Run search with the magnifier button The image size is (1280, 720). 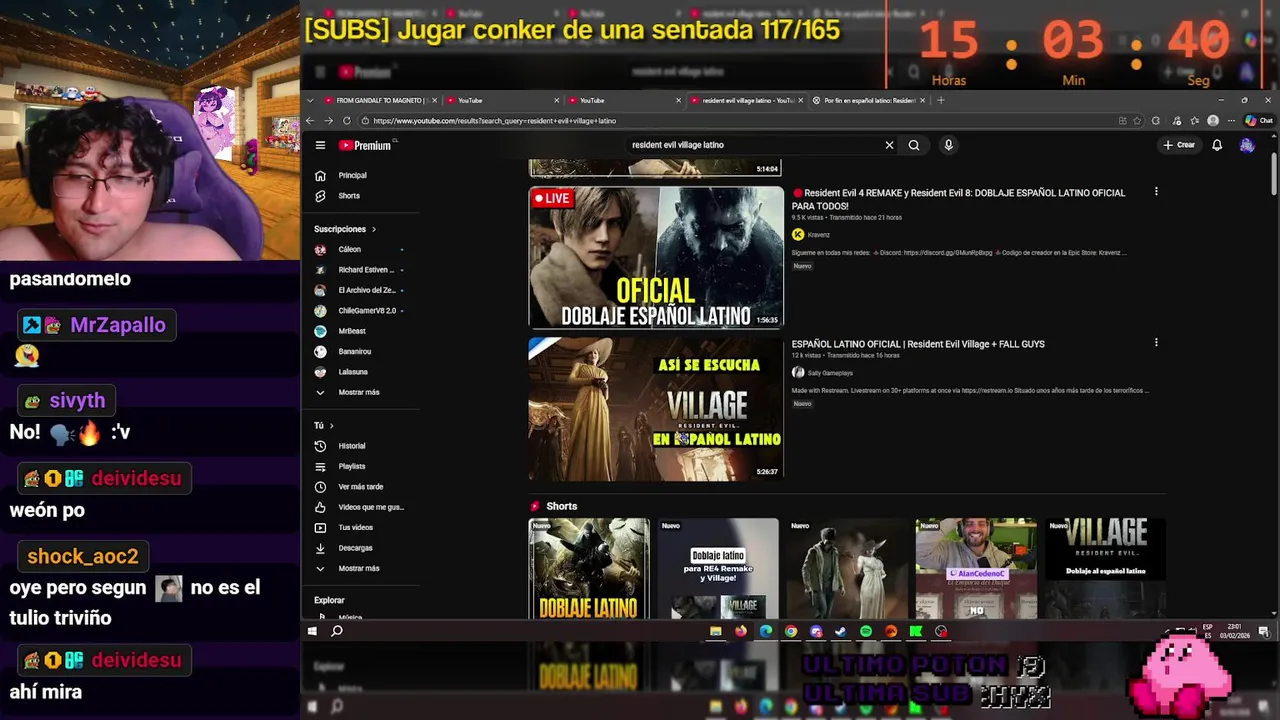click(x=914, y=145)
